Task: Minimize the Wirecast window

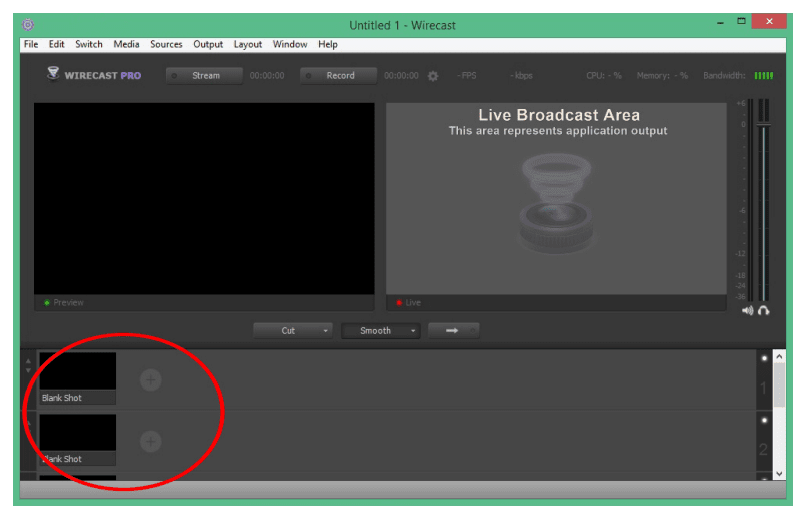Action: pyautogui.click(x=720, y=22)
